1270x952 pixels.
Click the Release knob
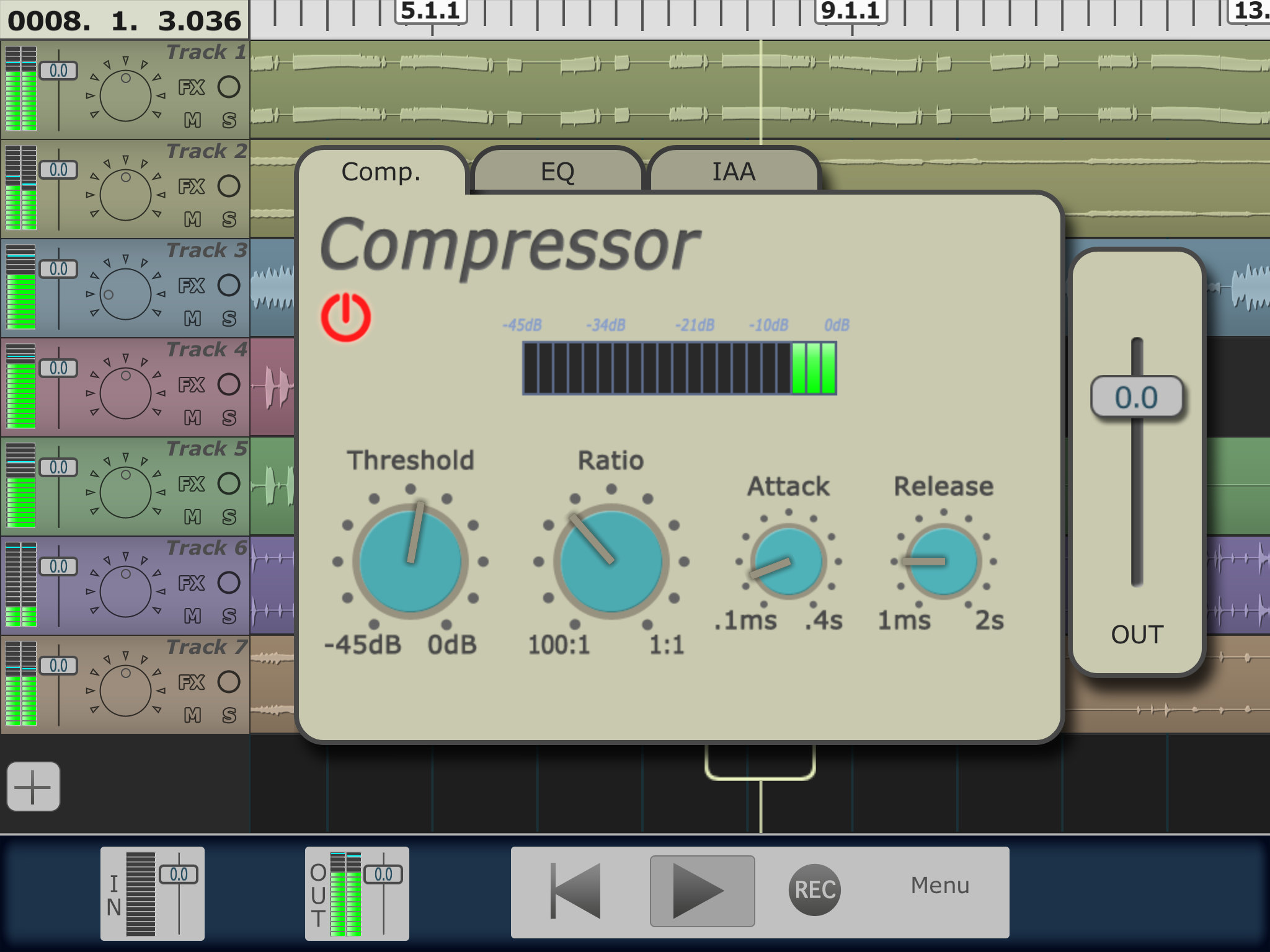[943, 561]
